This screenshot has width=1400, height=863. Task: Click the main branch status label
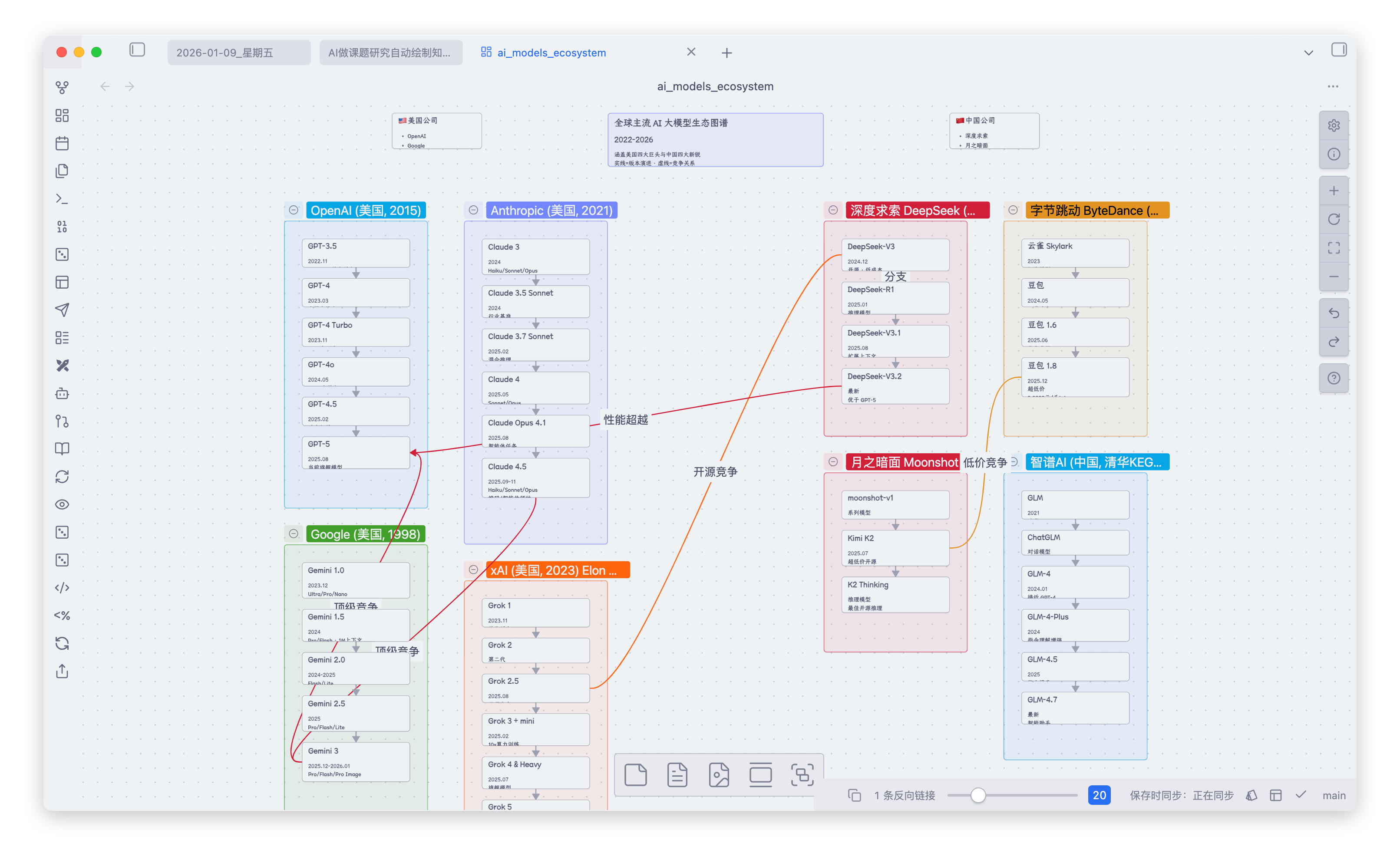[1333, 795]
